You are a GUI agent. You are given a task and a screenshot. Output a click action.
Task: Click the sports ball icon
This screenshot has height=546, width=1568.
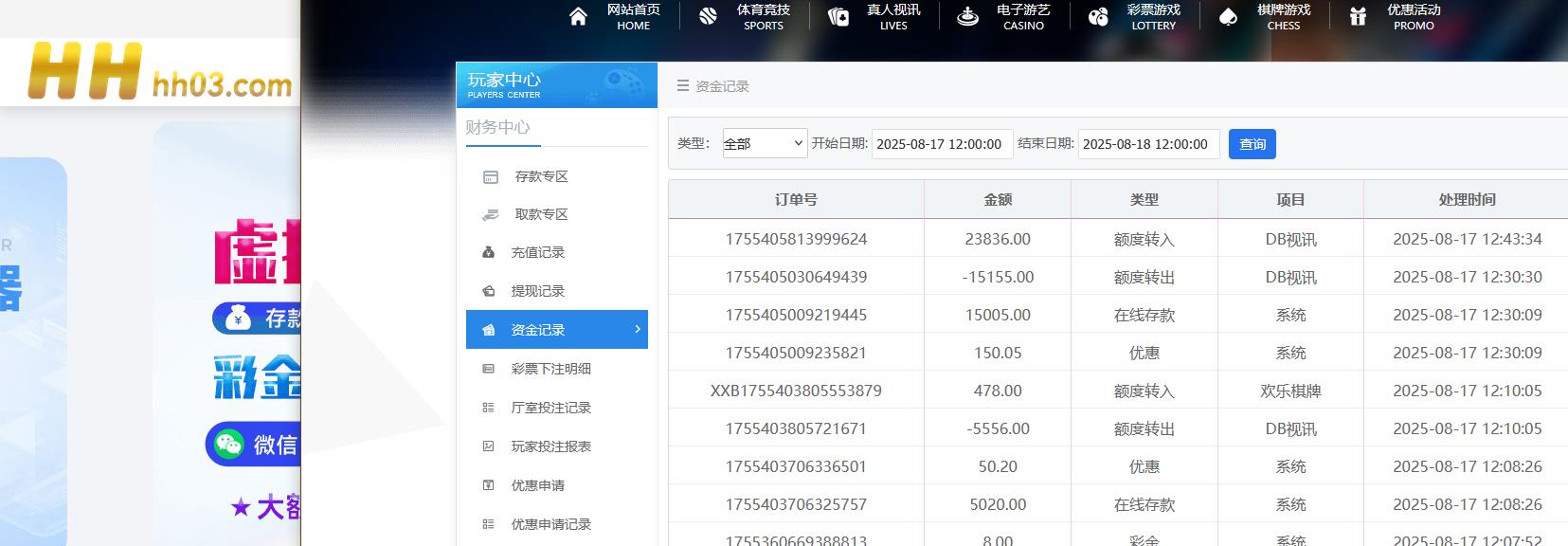coord(708,17)
